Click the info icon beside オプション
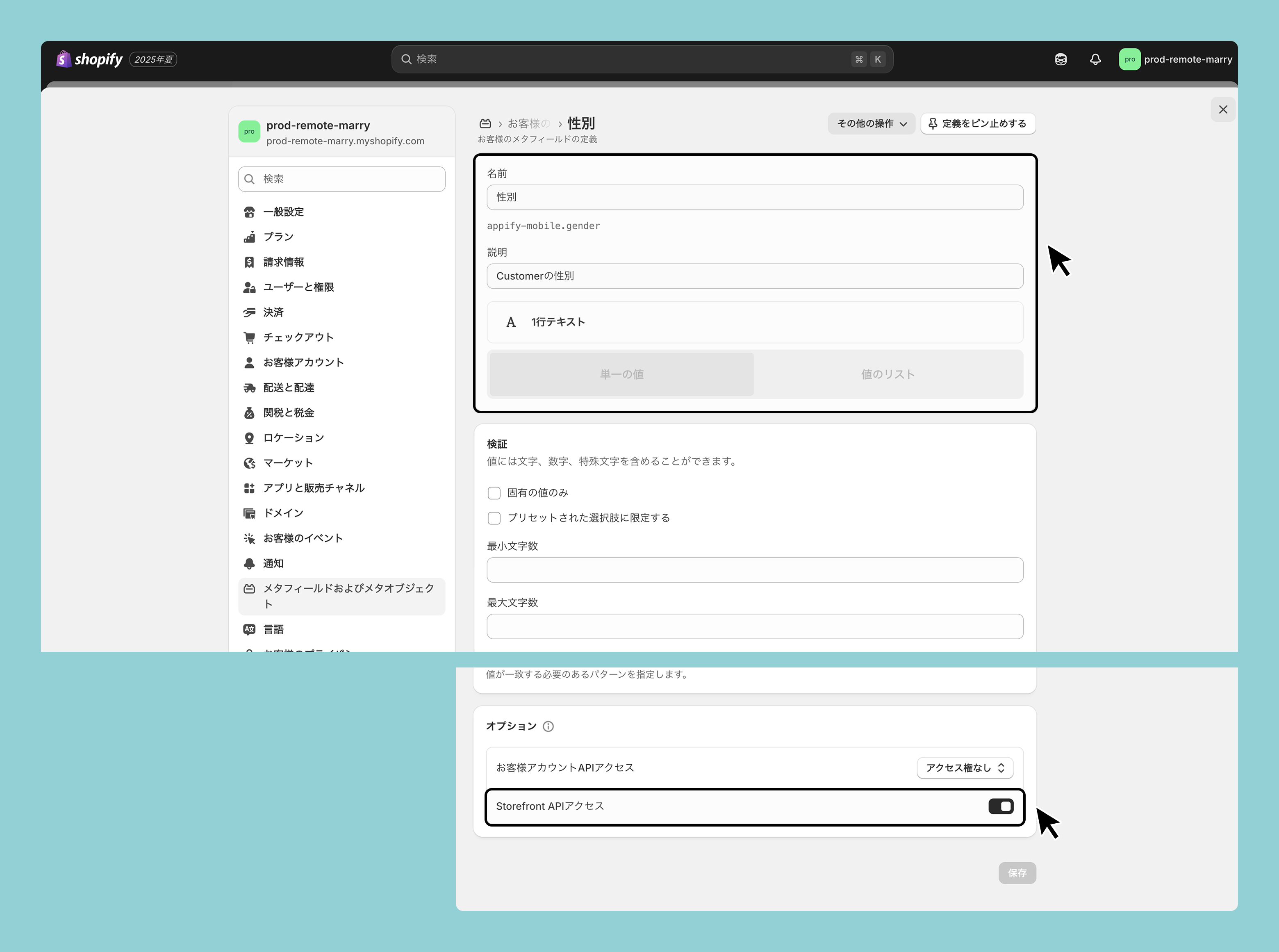 tap(548, 726)
